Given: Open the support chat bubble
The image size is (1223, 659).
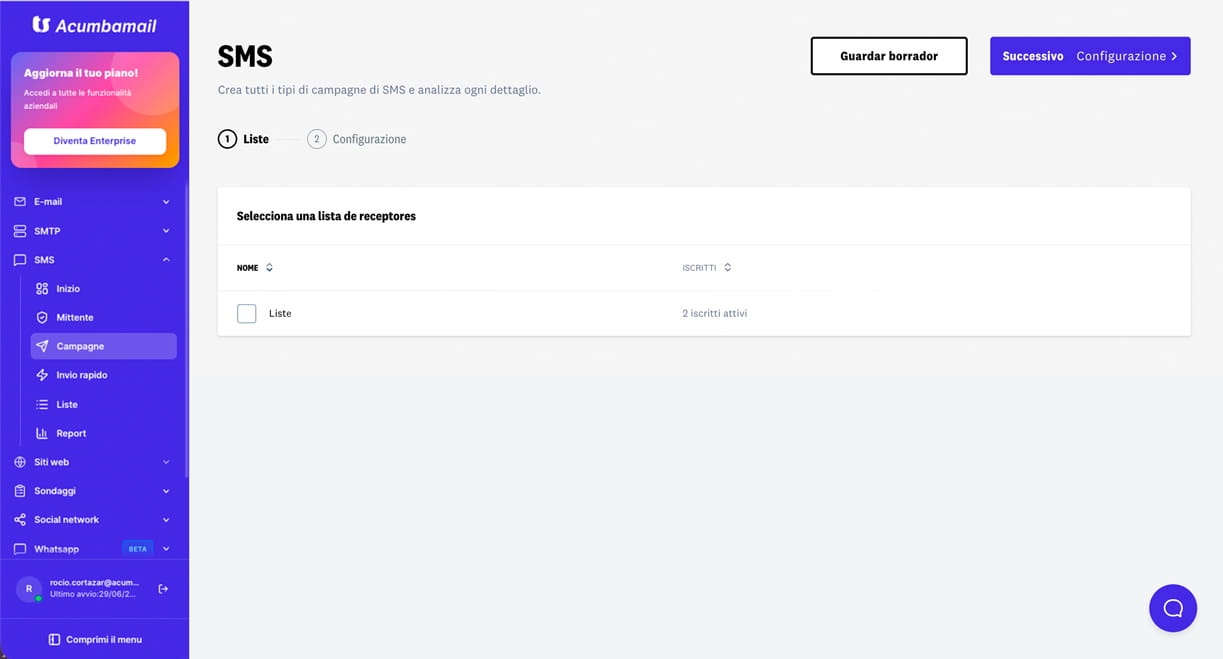Looking at the screenshot, I should pyautogui.click(x=1173, y=608).
